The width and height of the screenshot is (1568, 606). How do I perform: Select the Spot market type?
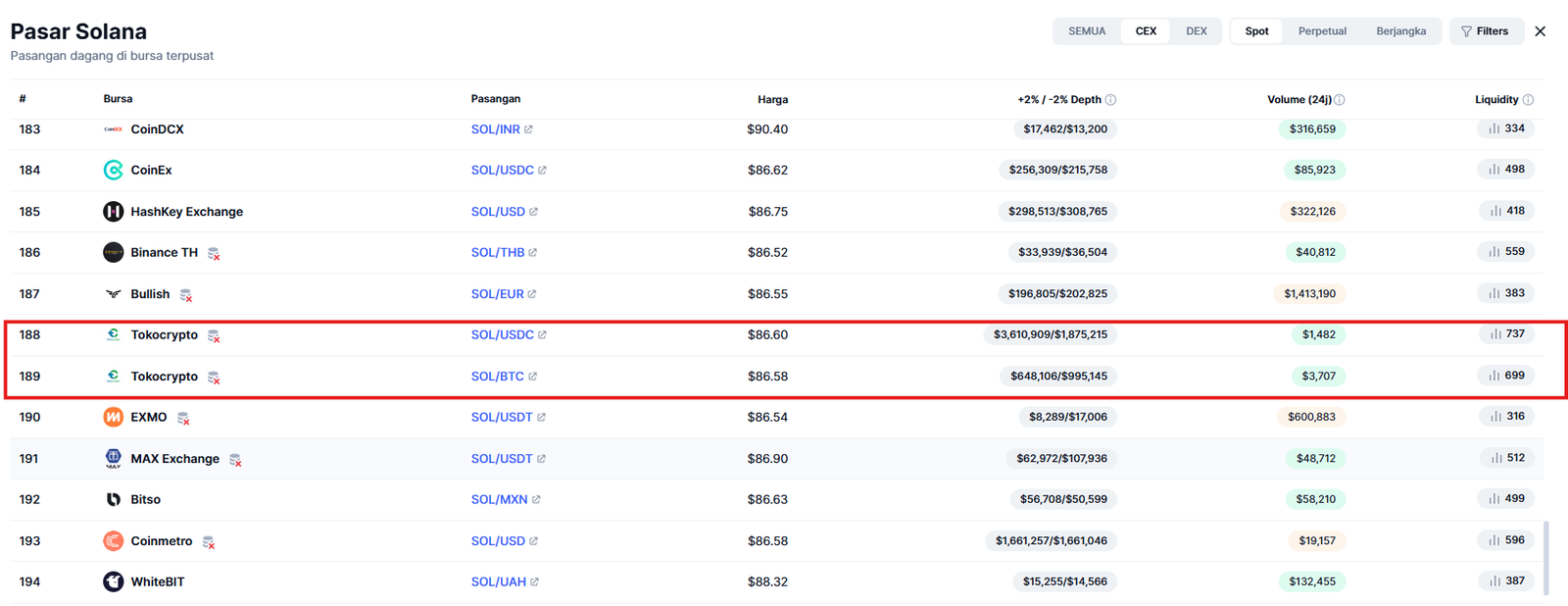click(1256, 31)
